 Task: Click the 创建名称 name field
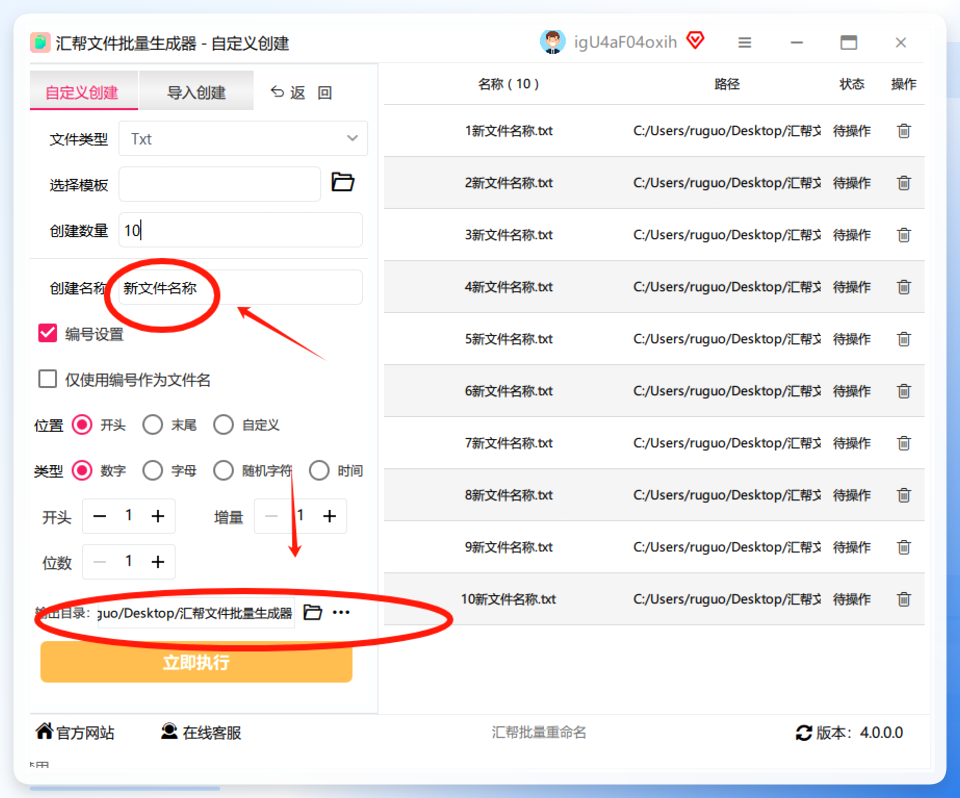pos(241,287)
